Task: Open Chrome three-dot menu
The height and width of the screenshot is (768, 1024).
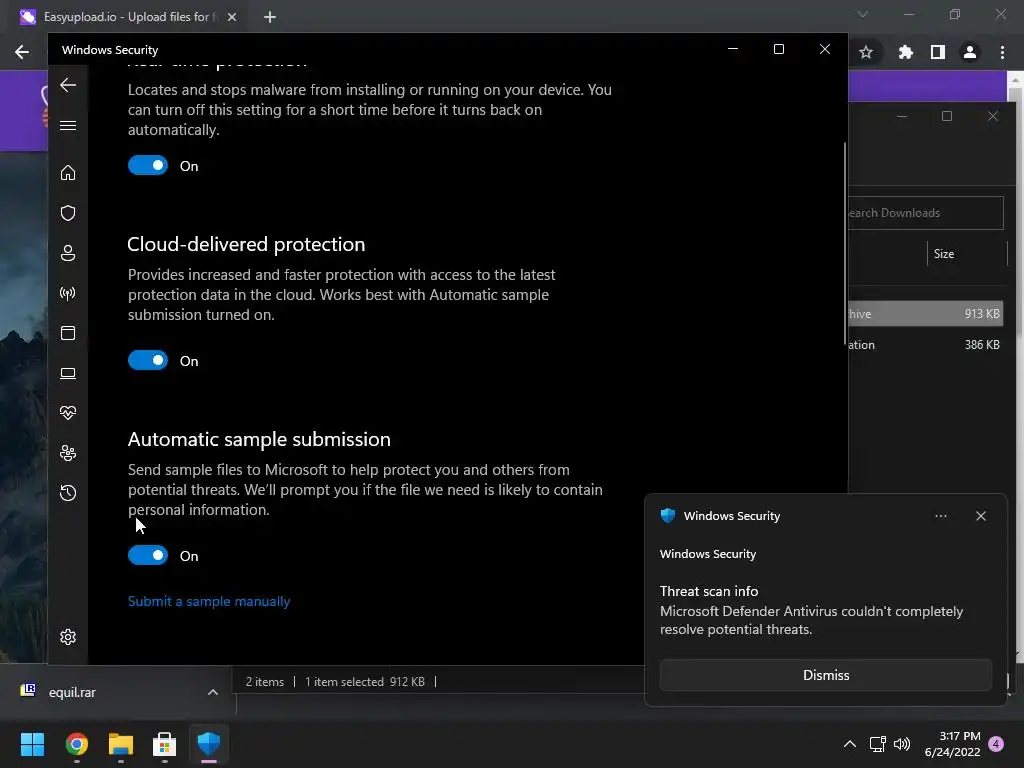Action: [x=1002, y=52]
